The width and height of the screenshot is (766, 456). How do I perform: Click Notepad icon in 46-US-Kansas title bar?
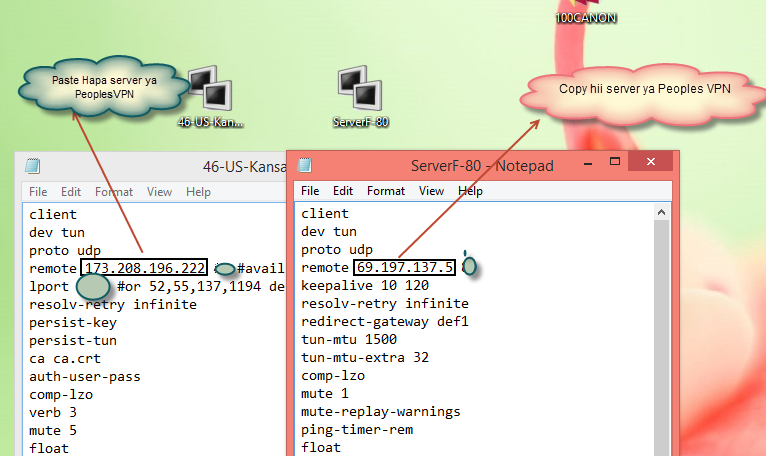33,166
